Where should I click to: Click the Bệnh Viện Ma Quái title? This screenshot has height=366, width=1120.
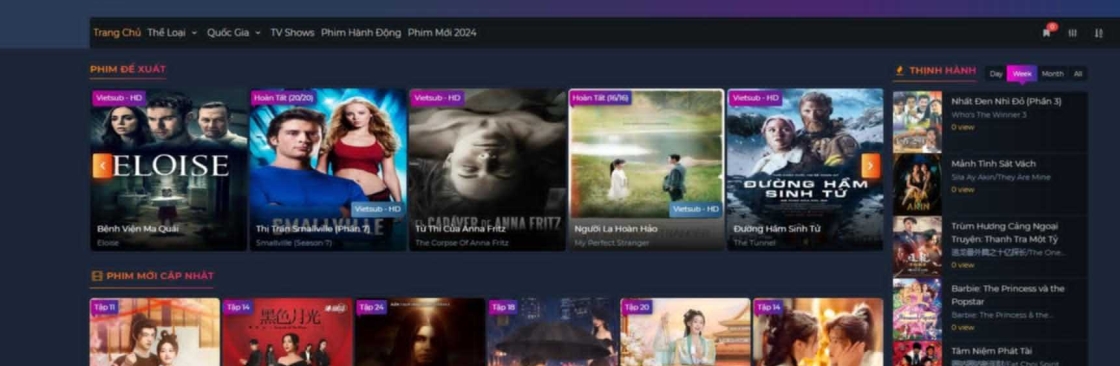click(138, 229)
